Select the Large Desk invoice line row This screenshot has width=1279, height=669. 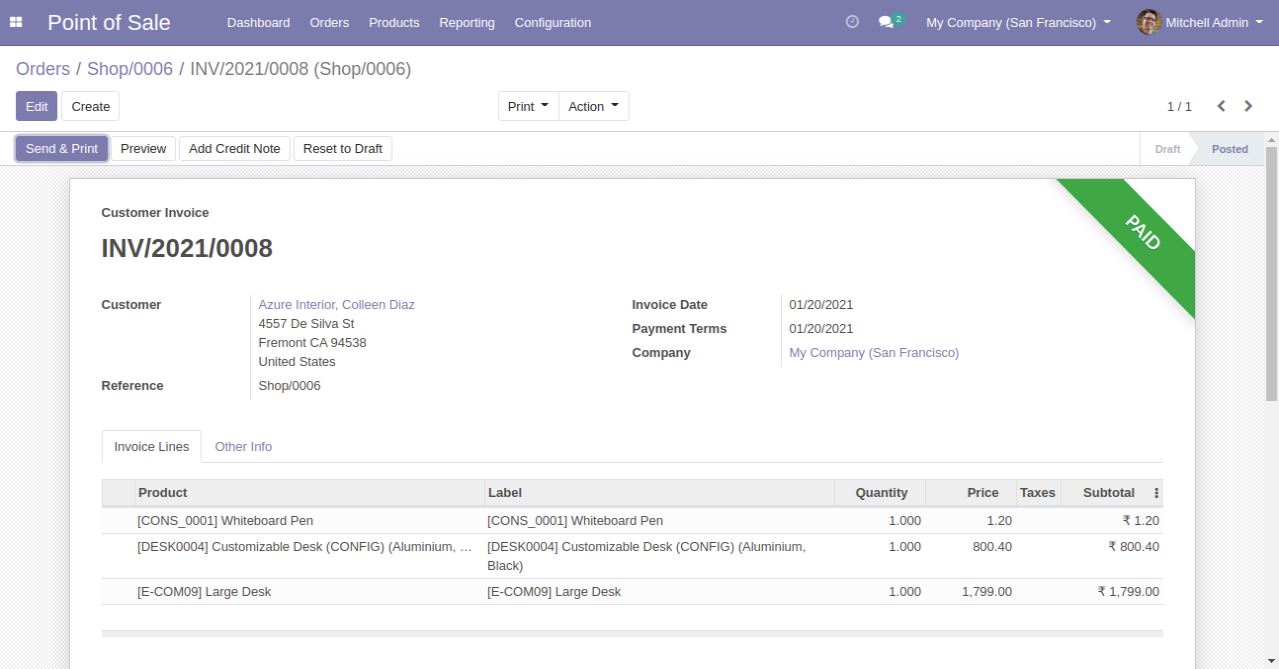click(632, 592)
